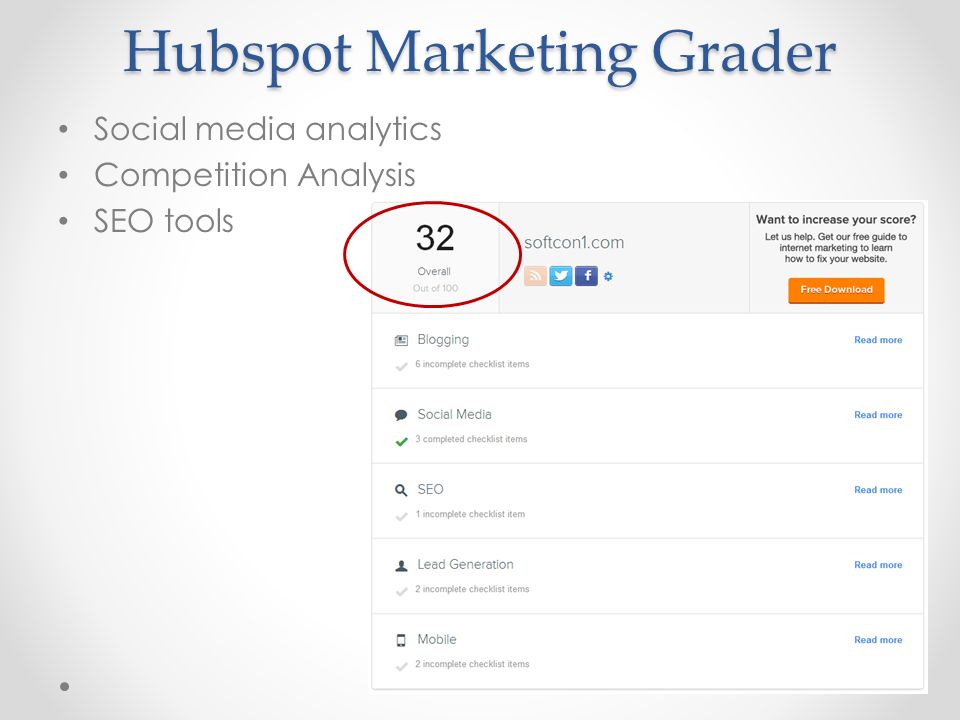The image size is (960, 720).
Task: Click the gray checkmark under Lead Generation
Action: pyautogui.click(x=402, y=591)
